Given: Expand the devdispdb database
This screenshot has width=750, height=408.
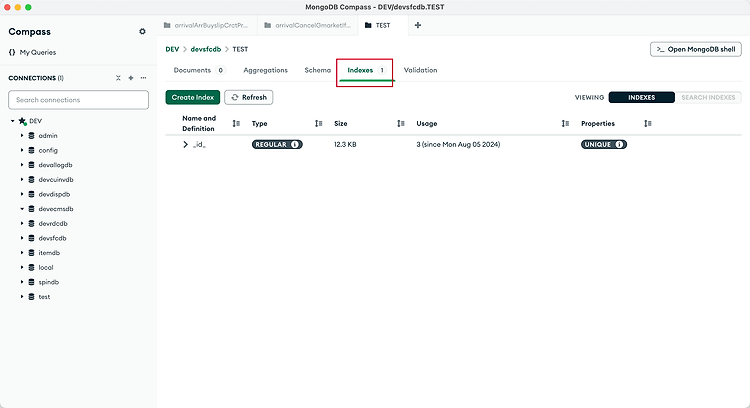Looking at the screenshot, I should point(22,194).
